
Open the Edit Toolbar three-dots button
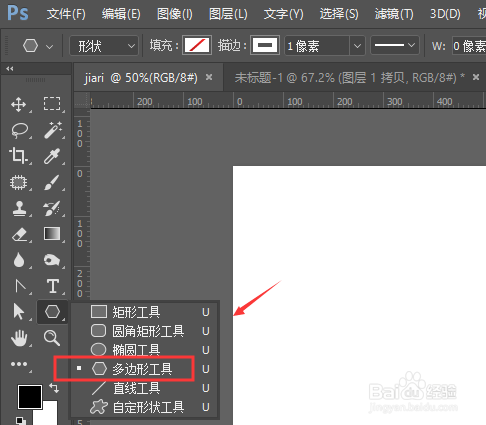click(x=19, y=364)
